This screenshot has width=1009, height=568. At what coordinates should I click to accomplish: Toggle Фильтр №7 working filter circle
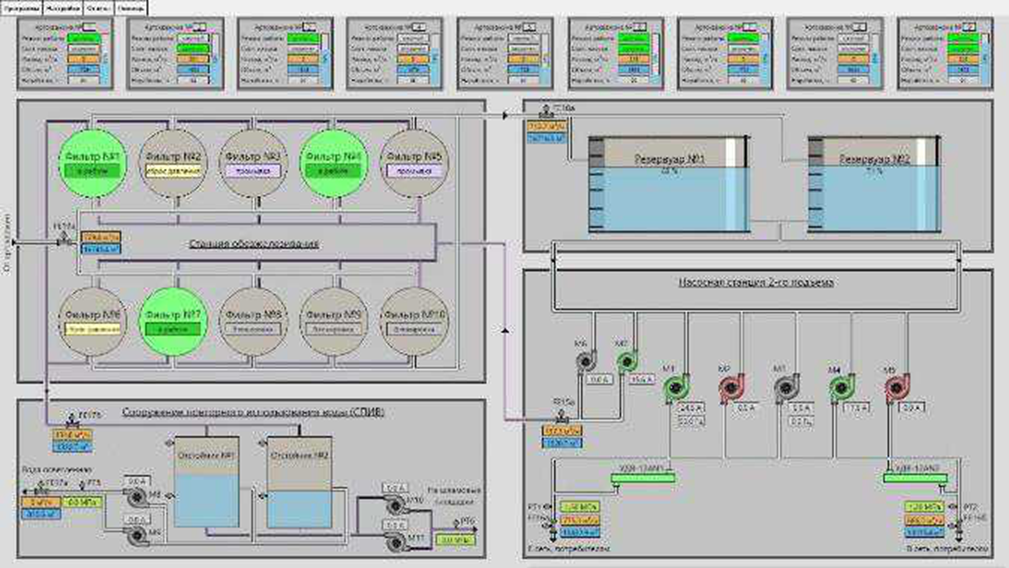pos(172,321)
